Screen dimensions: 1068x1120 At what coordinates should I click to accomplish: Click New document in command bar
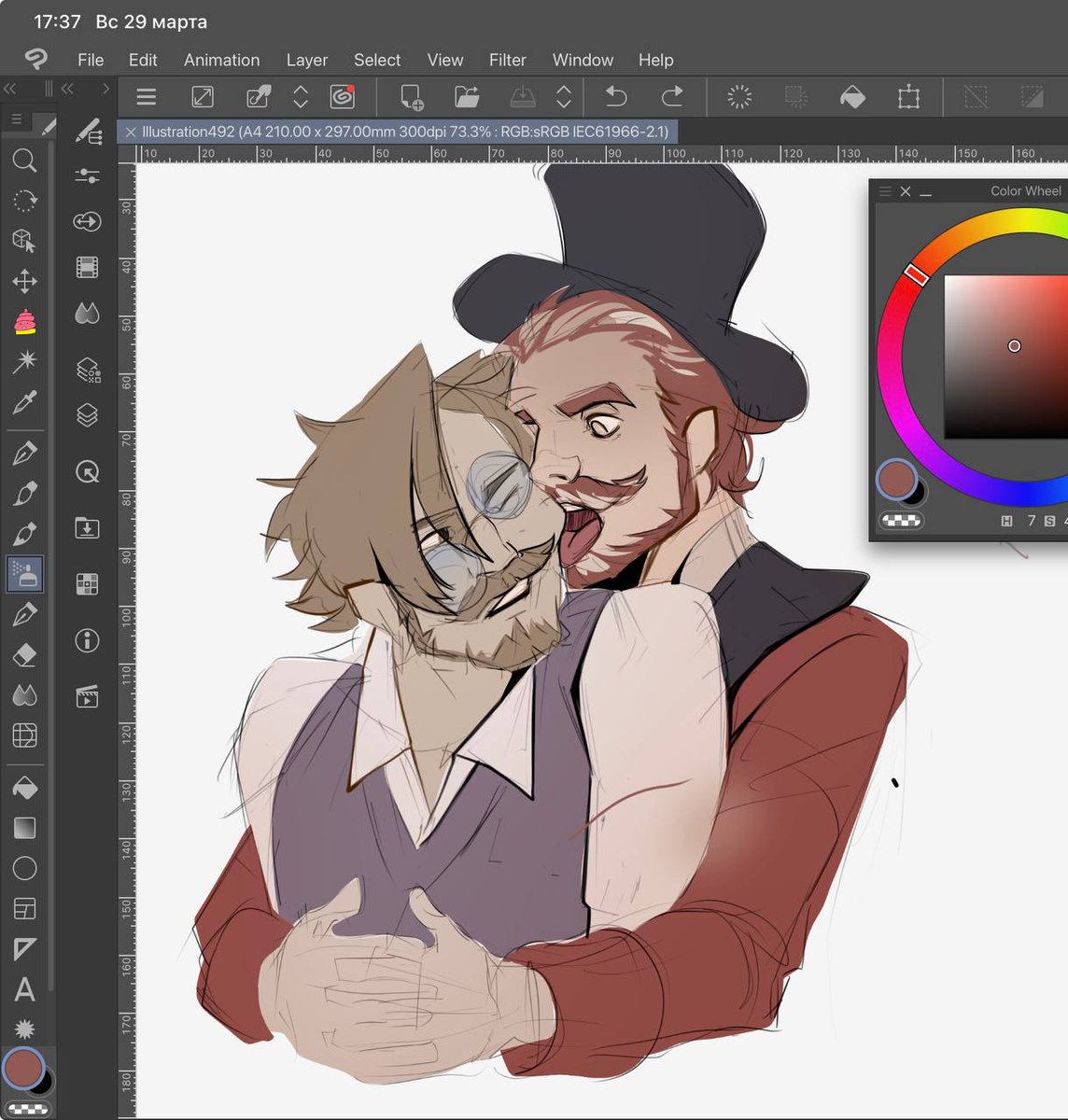(x=412, y=96)
